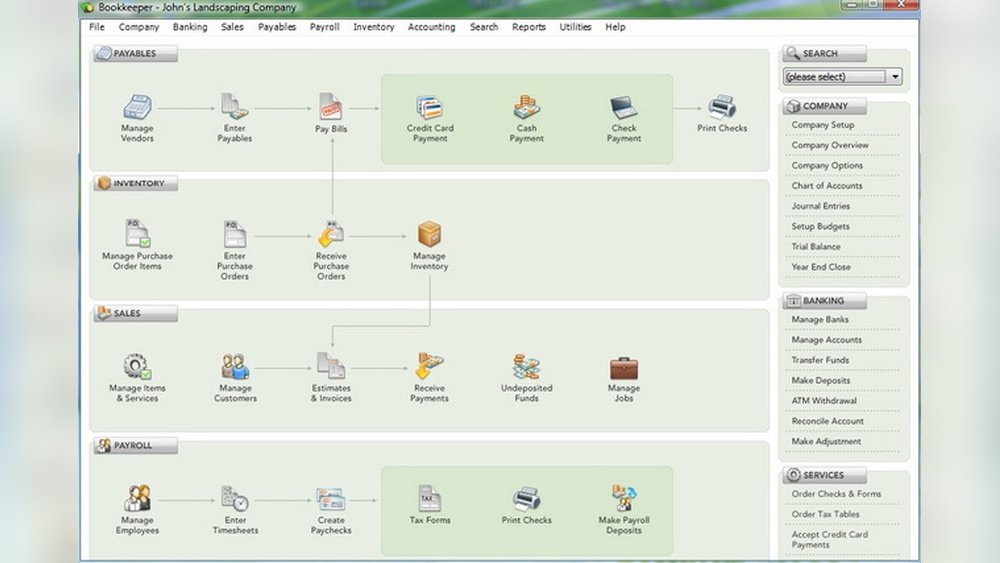This screenshot has width=1000, height=563.
Task: Open the Manage Vendors icon
Action: pyautogui.click(x=137, y=107)
